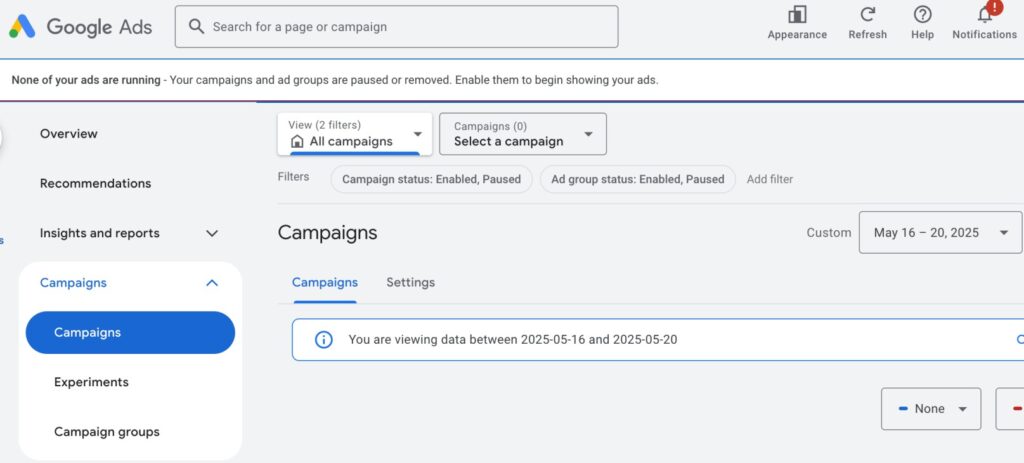The height and width of the screenshot is (463, 1024).
Task: Expand Insights and reports section
Action: tap(212, 233)
